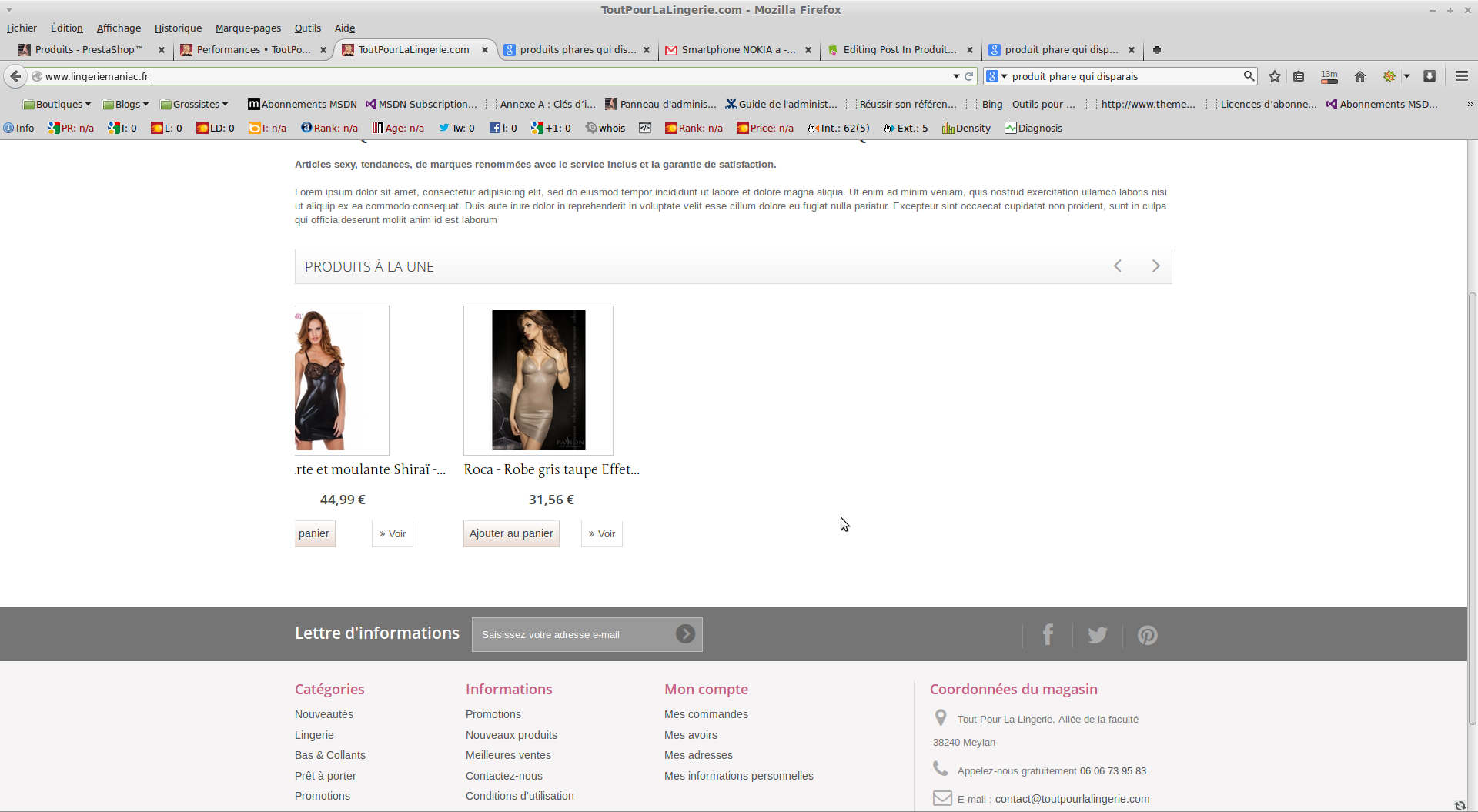Click the whois item in SEO bar

tap(605, 129)
